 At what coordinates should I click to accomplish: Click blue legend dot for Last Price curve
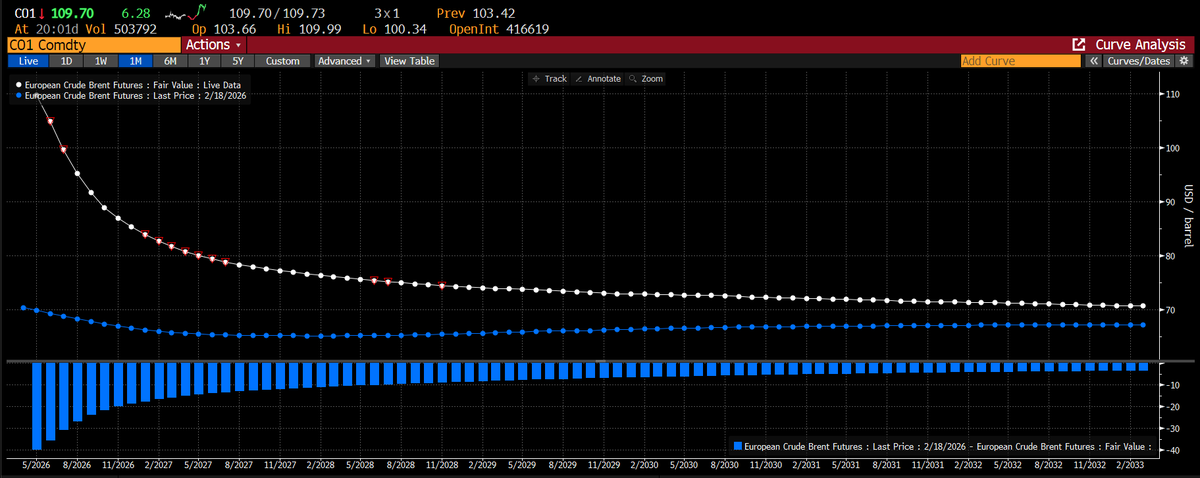18,95
